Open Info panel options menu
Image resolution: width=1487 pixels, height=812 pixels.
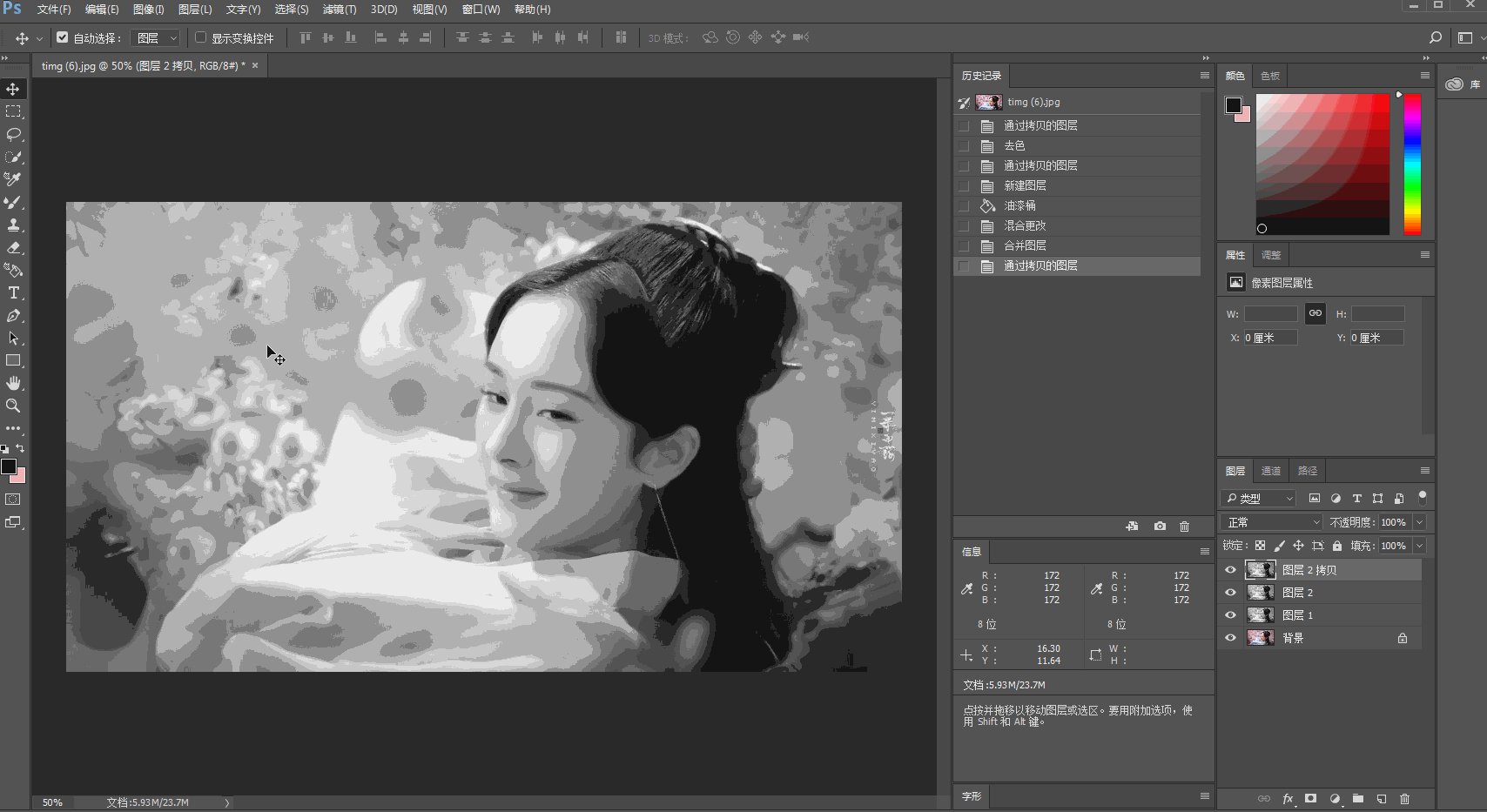(1205, 552)
